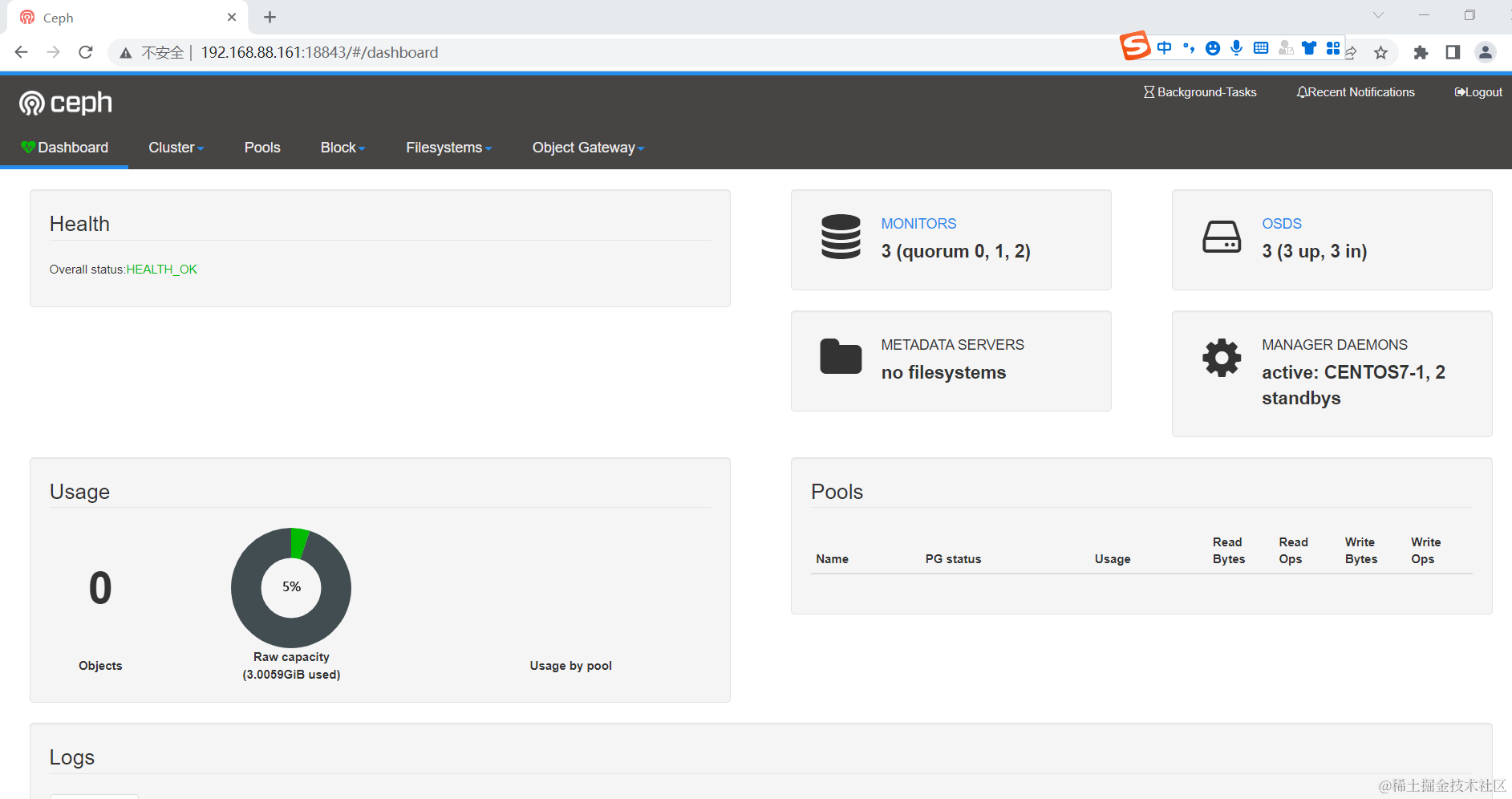Click the Ceph logo in header
1512x799 pixels.
66,103
